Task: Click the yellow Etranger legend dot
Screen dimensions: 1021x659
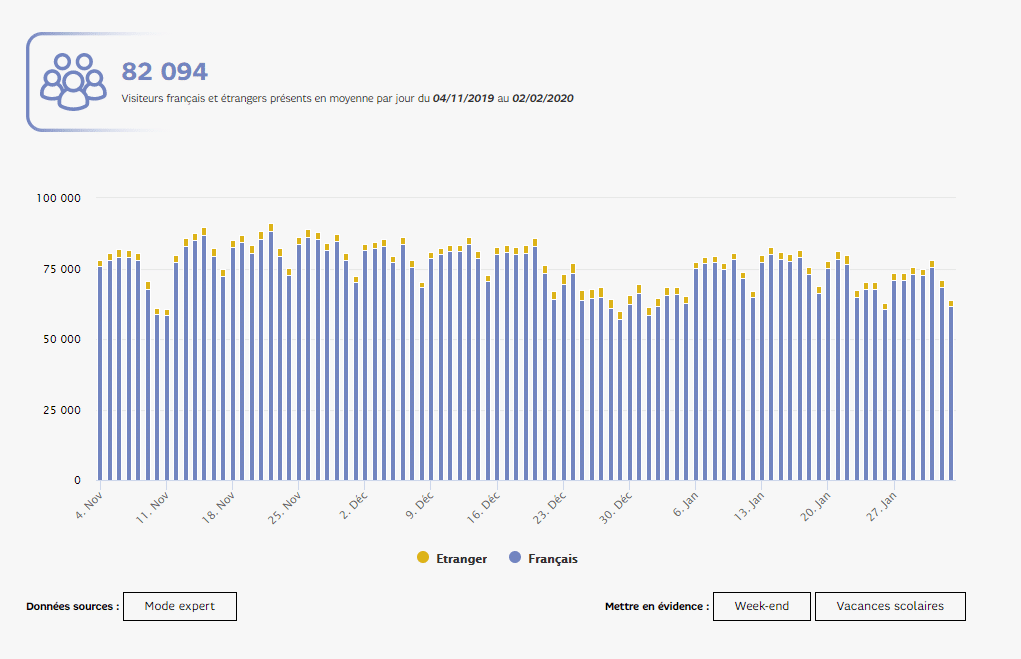Action: [423, 558]
